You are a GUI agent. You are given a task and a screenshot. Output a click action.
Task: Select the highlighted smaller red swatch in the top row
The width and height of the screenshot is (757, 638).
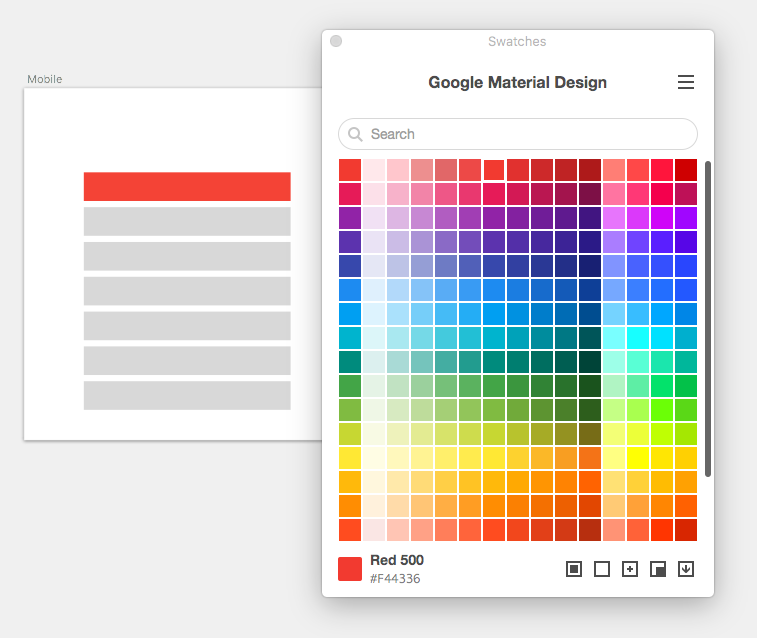(x=494, y=170)
